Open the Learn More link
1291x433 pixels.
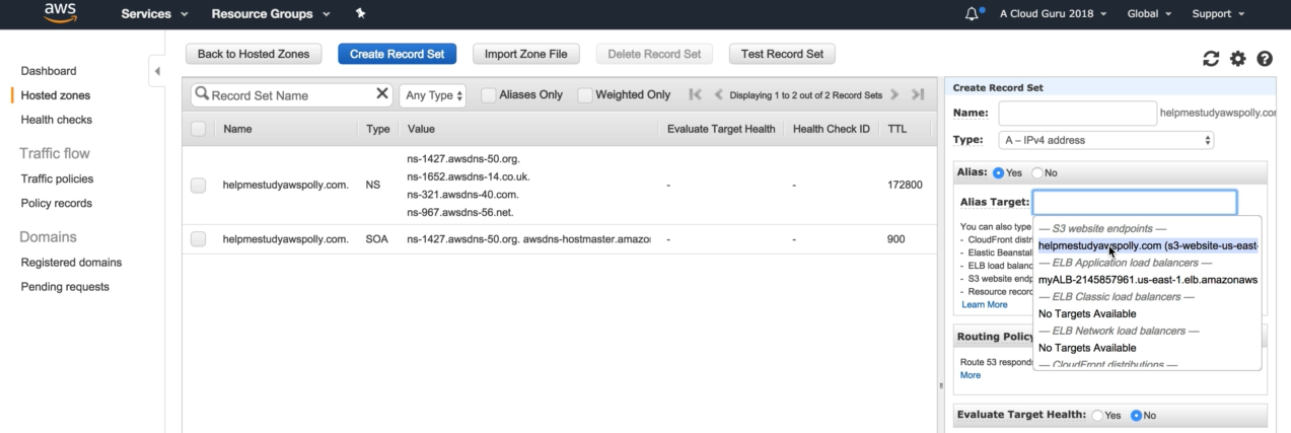click(x=984, y=305)
